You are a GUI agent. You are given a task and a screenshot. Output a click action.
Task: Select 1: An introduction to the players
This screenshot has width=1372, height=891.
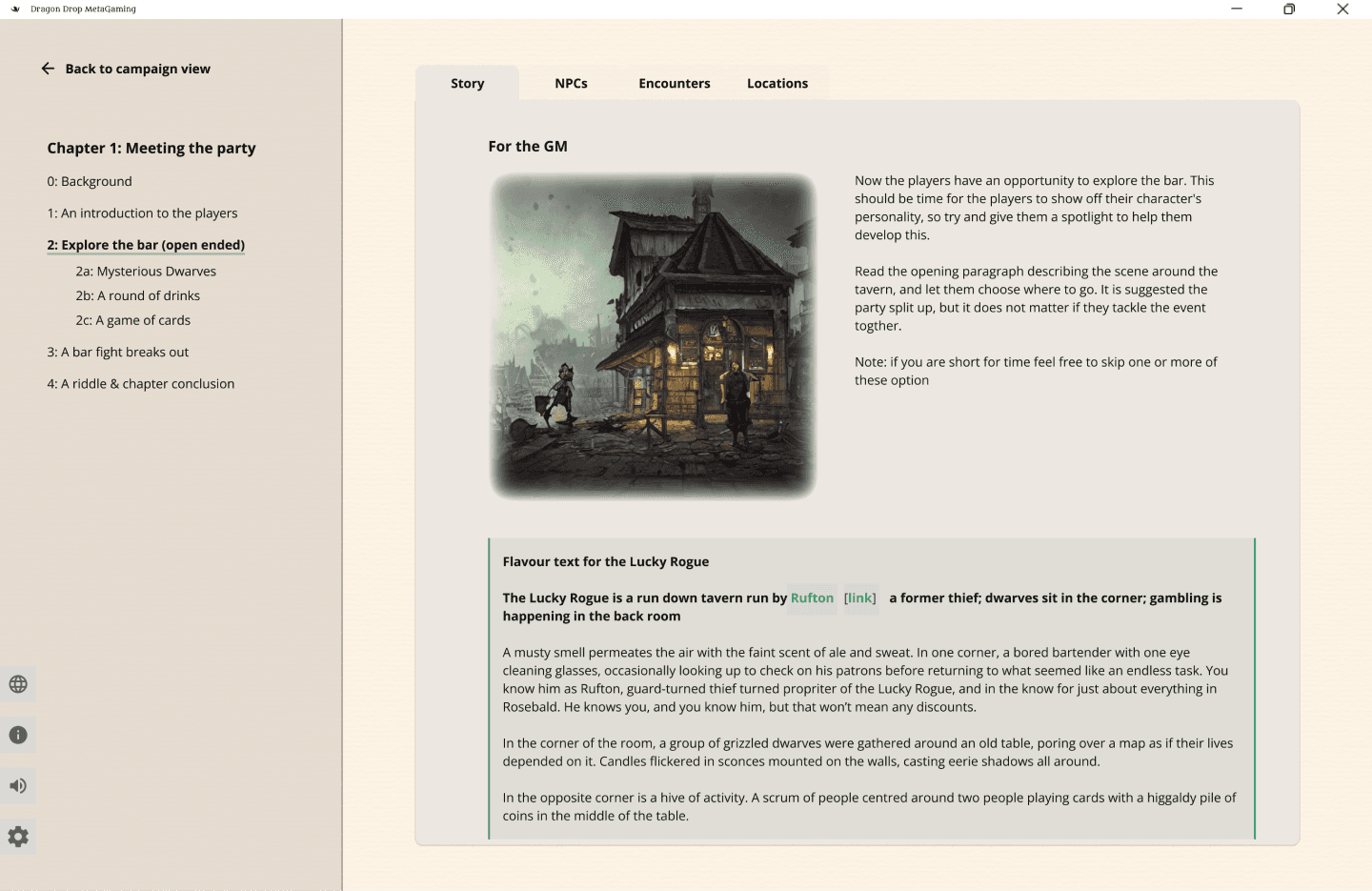142,213
